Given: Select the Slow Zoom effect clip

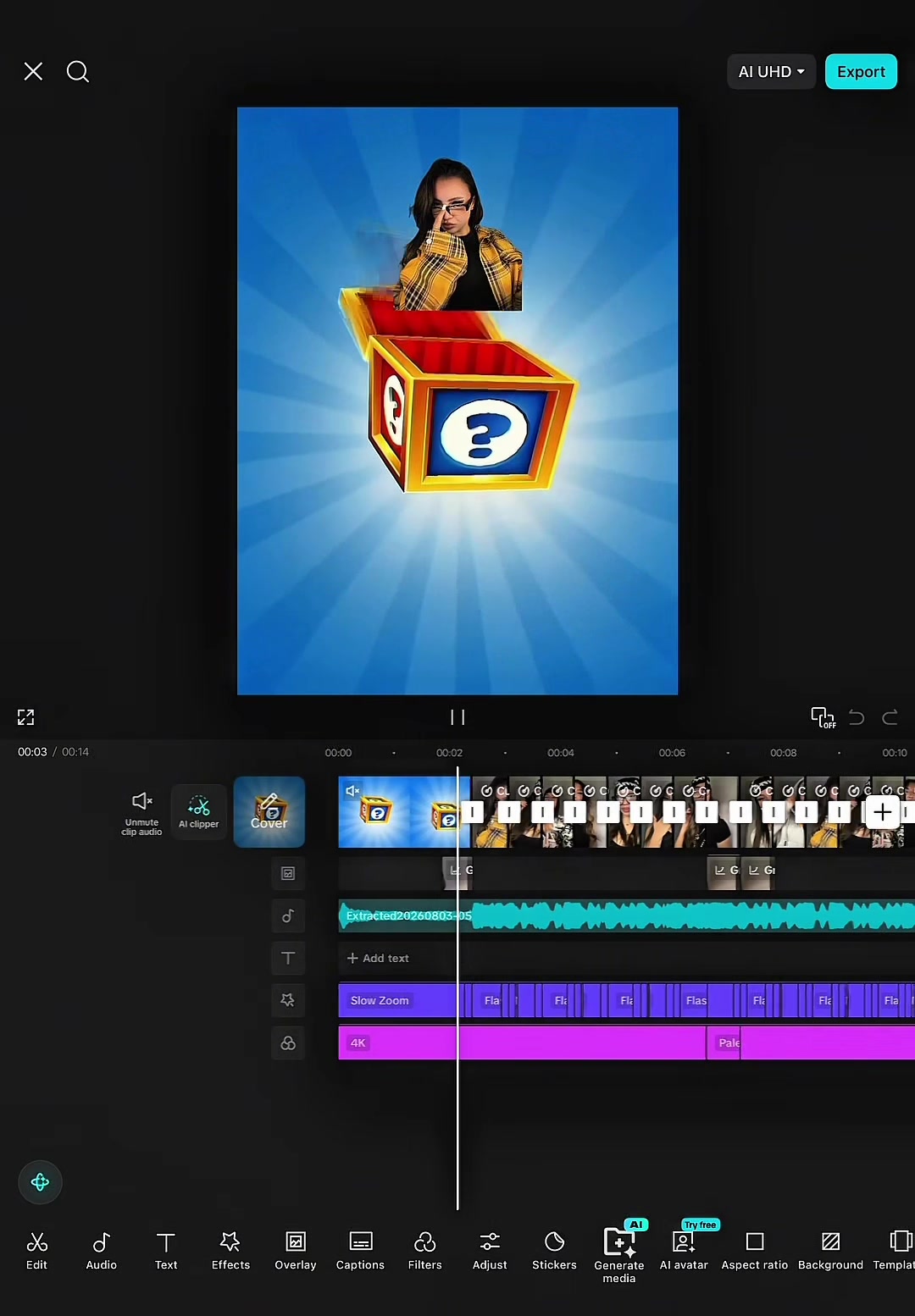Looking at the screenshot, I should click(397, 1000).
